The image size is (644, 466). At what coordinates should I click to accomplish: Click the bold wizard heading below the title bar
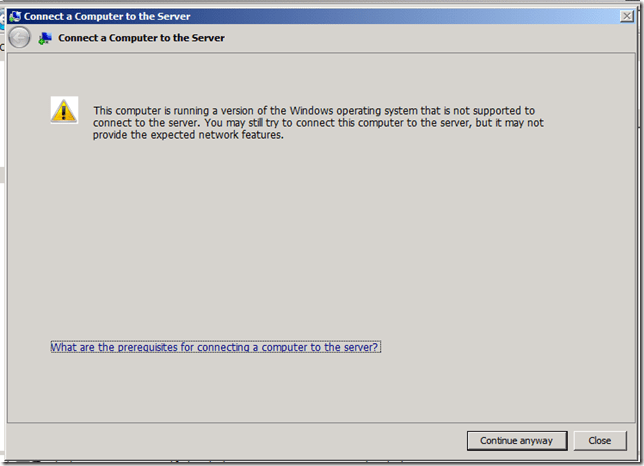point(141,38)
